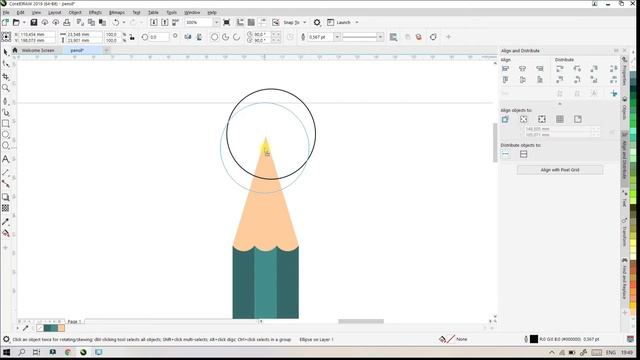Open the File menu
Image resolution: width=640 pixels, height=360 pixels.
(x=6, y=13)
